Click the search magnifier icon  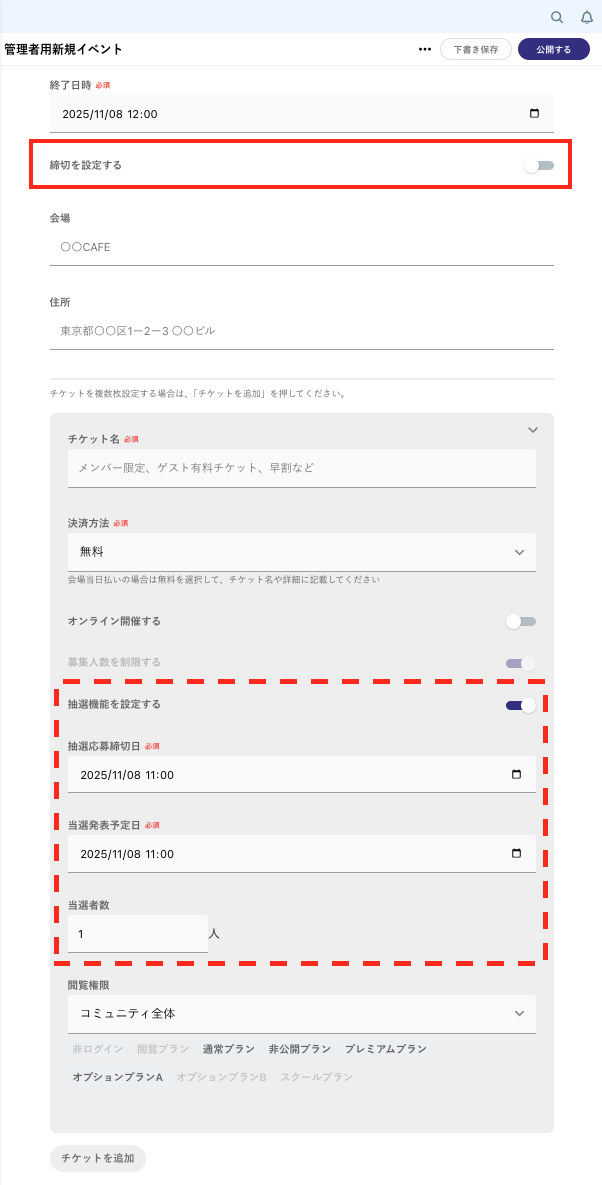tap(557, 17)
